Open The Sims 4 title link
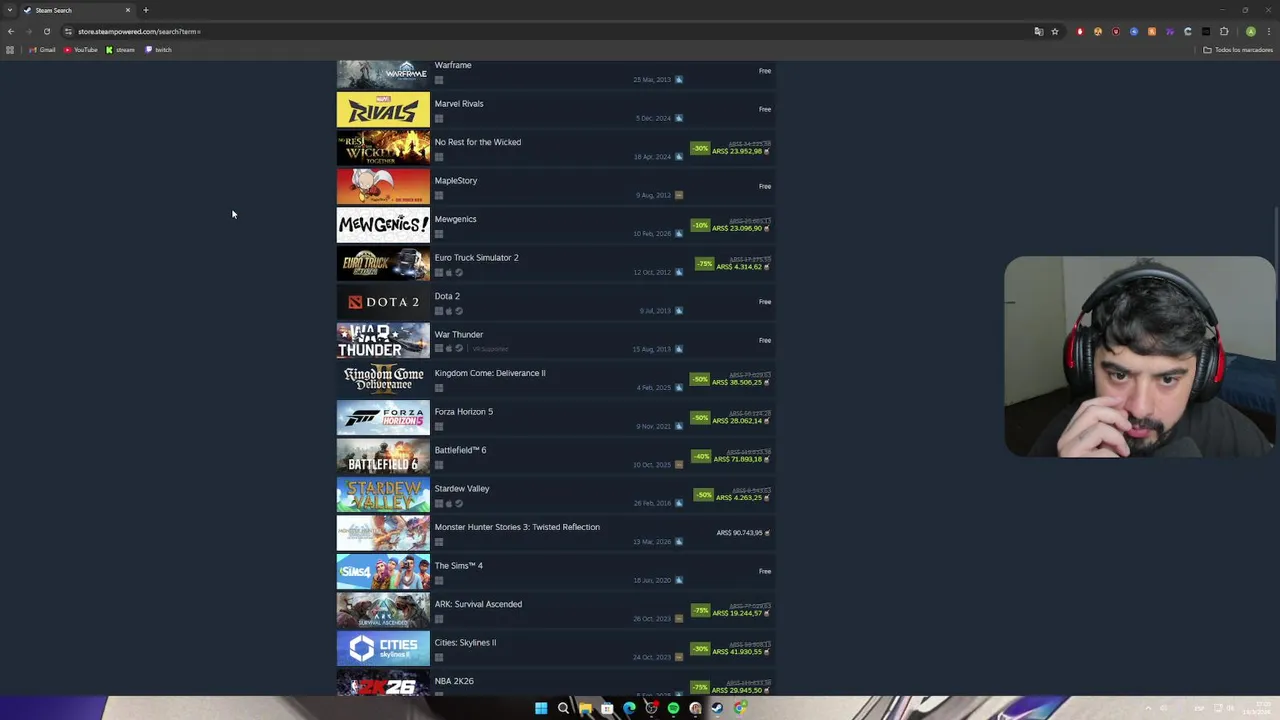Screen dimensions: 1280x720 [x=458, y=566]
